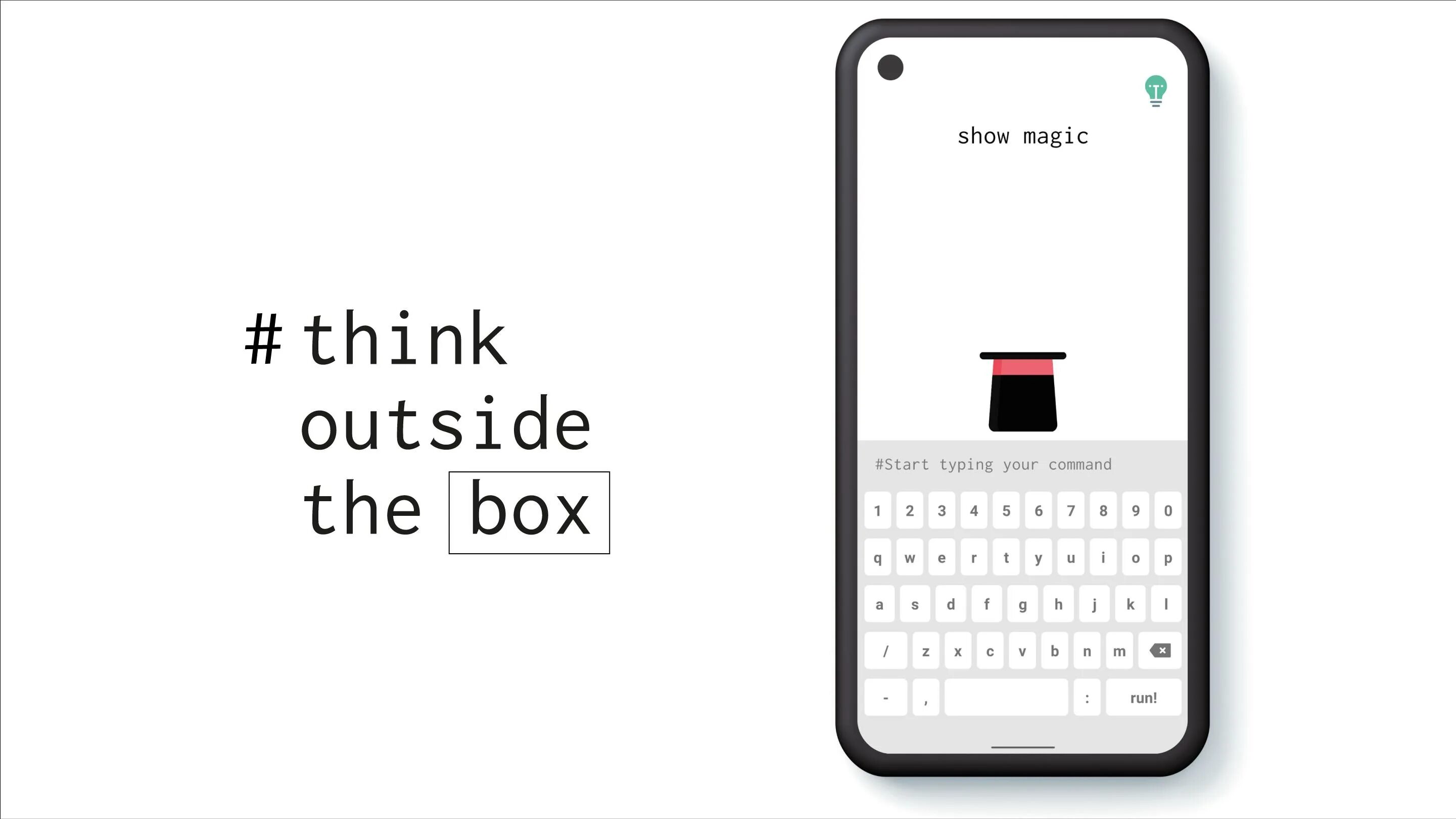Click the lightbulb hint icon
This screenshot has width=1456, height=819.
pos(1156,90)
